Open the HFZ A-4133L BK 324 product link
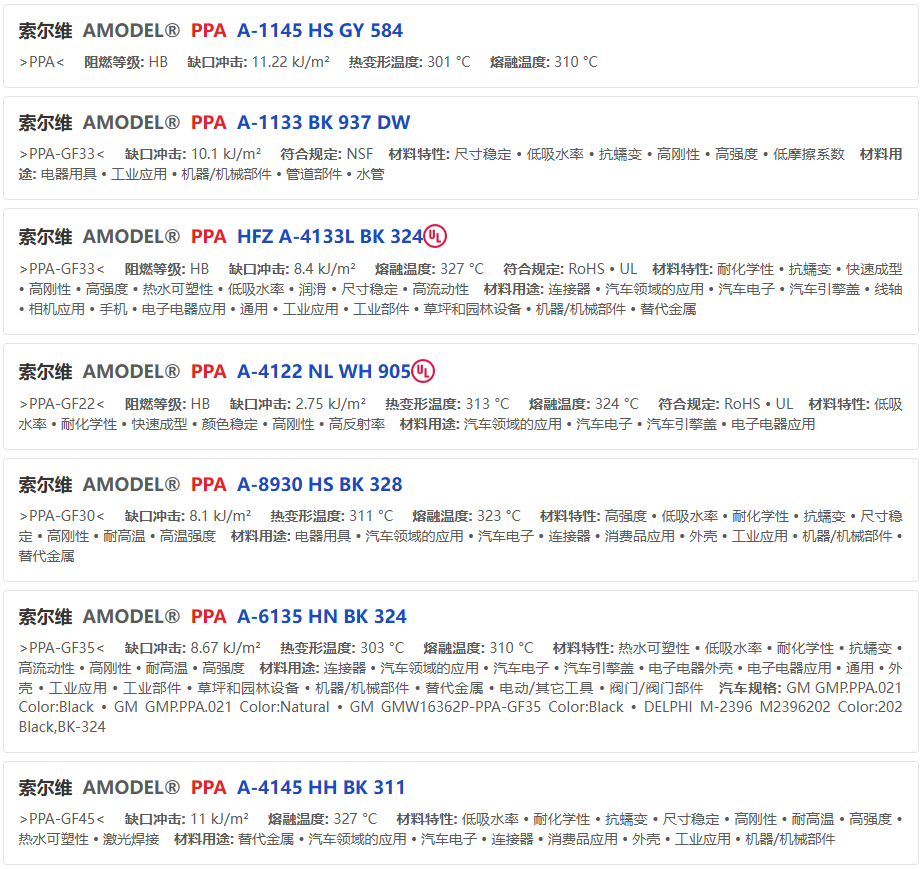This screenshot has width=923, height=869. pos(330,237)
